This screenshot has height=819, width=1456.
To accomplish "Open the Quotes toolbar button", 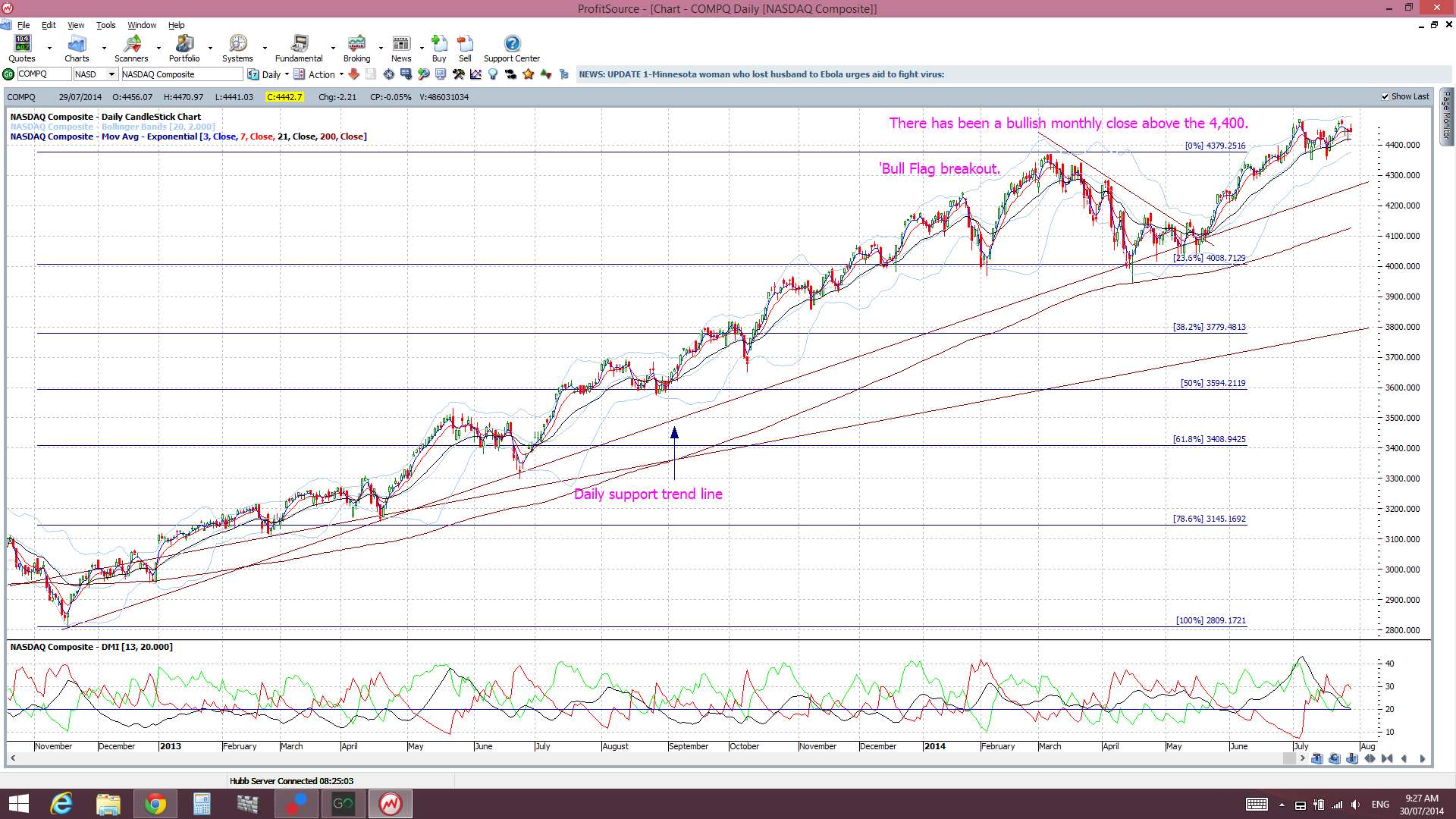I will click(x=22, y=49).
